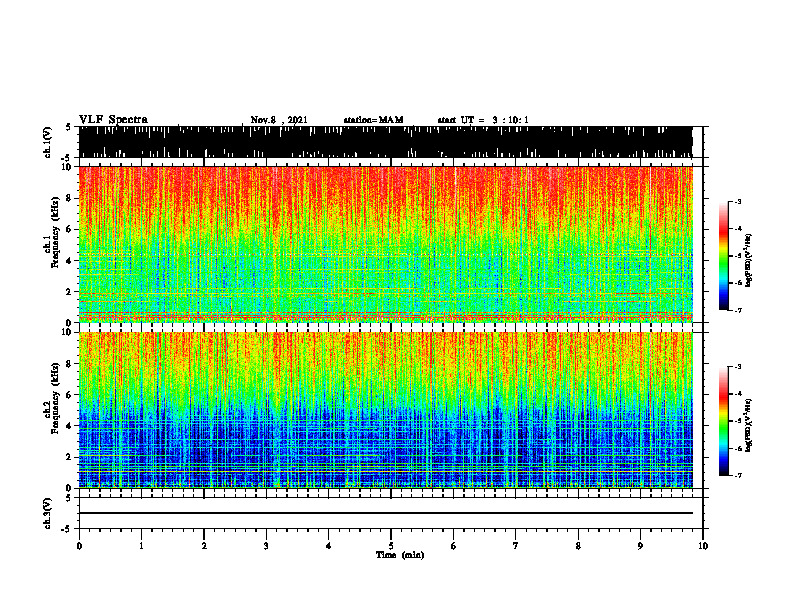This screenshot has height=612, width=792.
Task: Click time axis tick label "6"
Action: 454,546
